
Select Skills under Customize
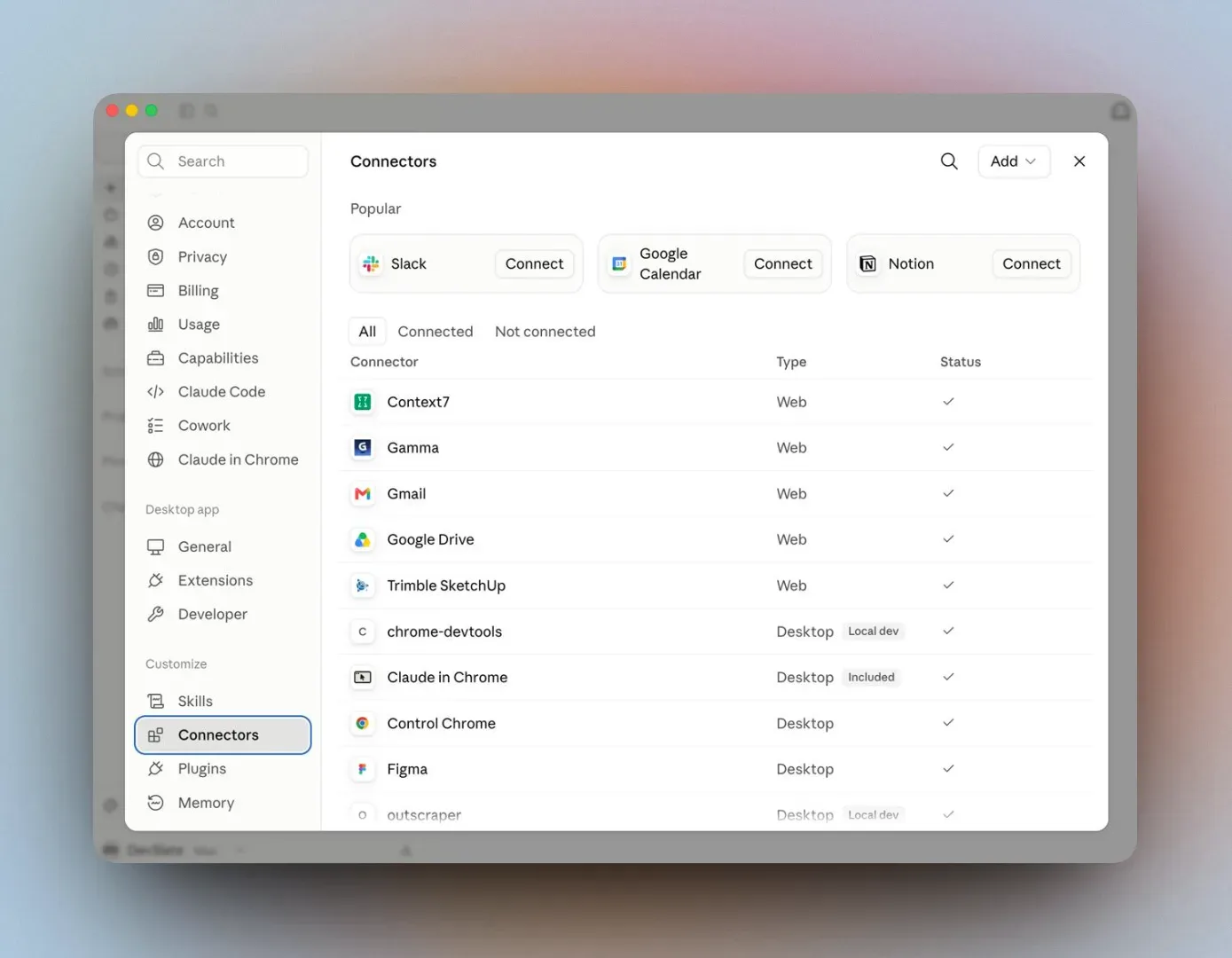(x=224, y=701)
